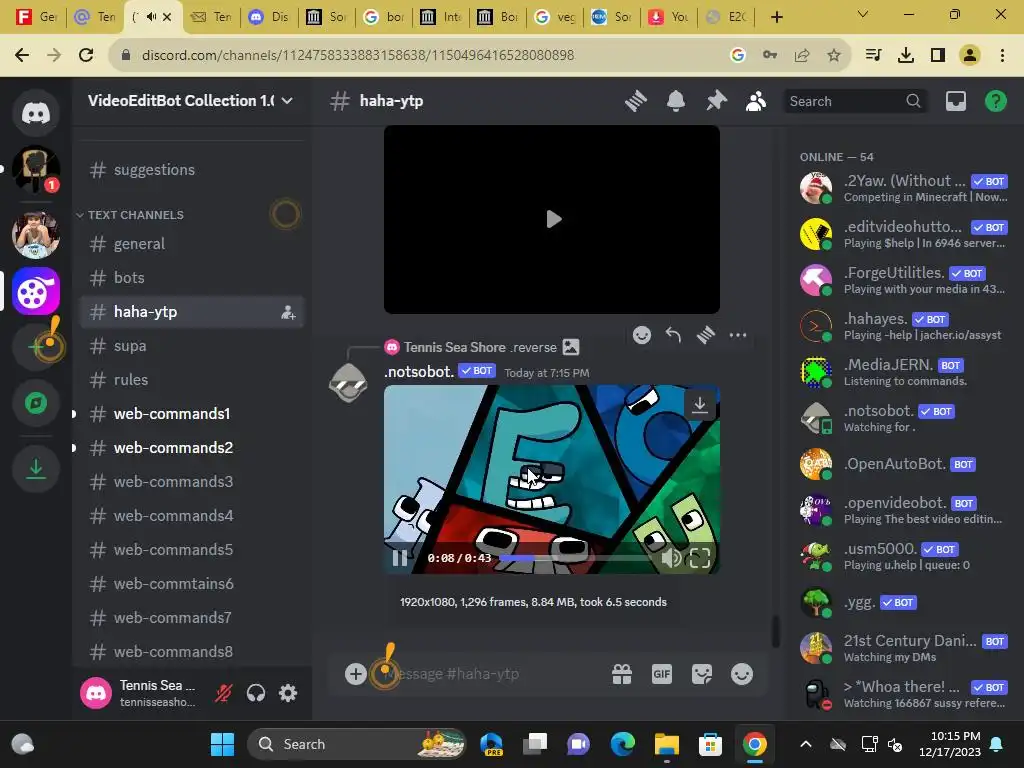
Task: Show hidden tray icons chevron
Action: click(806, 744)
